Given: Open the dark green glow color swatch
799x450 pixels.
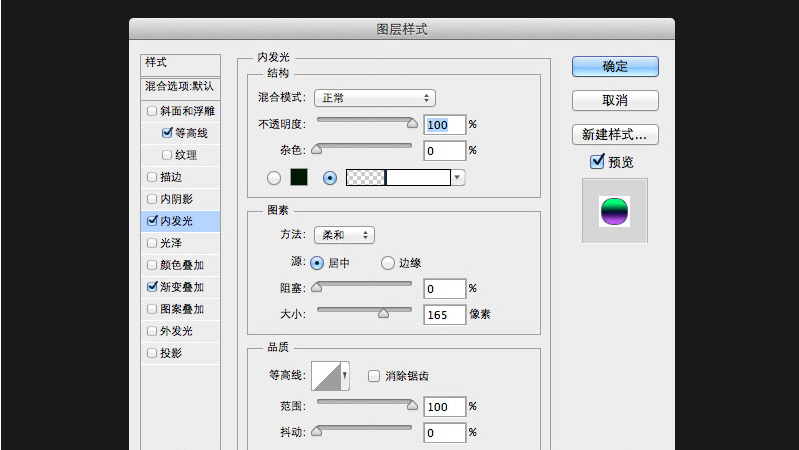Looking at the screenshot, I should [x=299, y=177].
